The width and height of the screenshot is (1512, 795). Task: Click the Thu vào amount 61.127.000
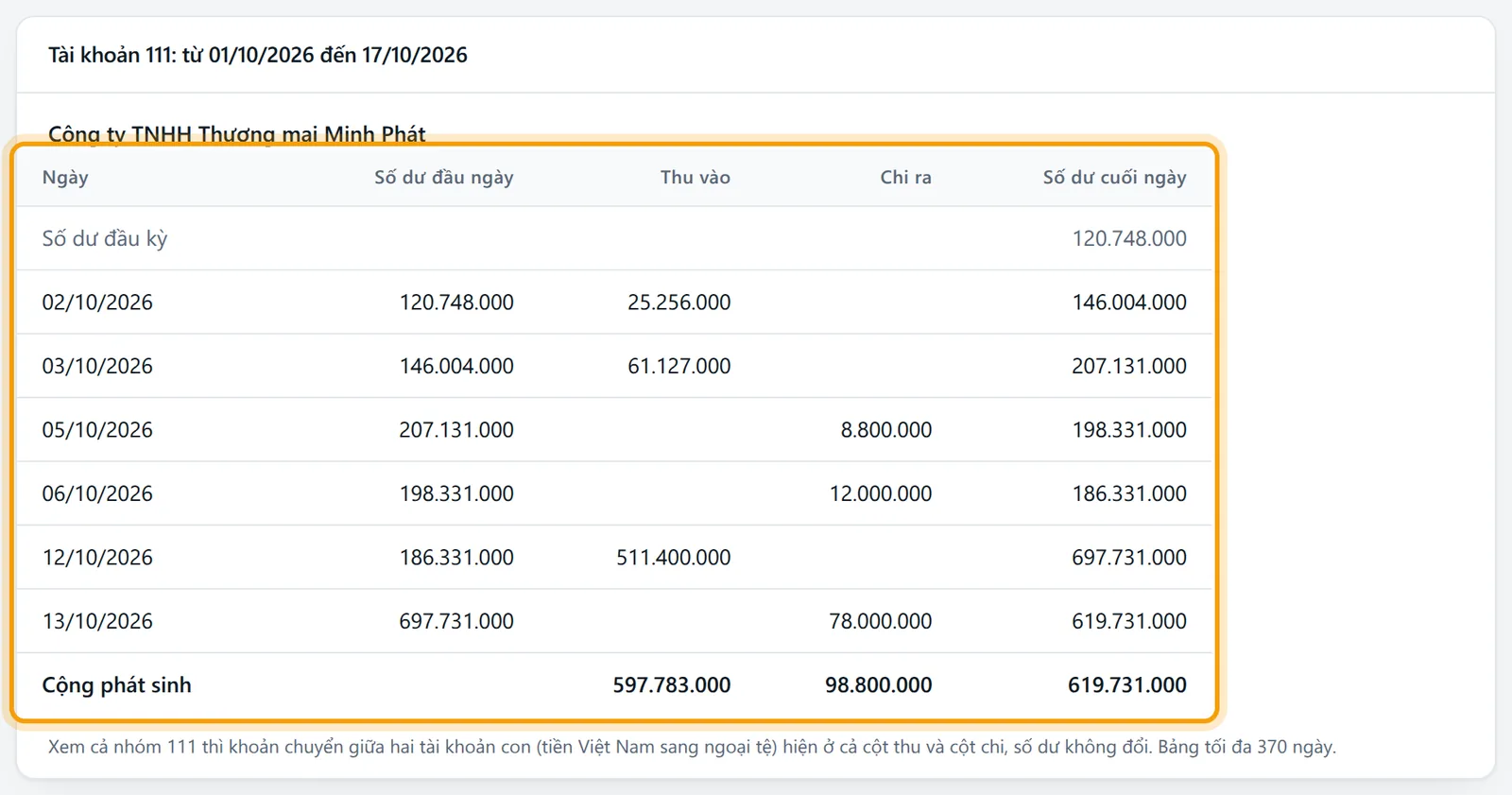click(x=679, y=366)
